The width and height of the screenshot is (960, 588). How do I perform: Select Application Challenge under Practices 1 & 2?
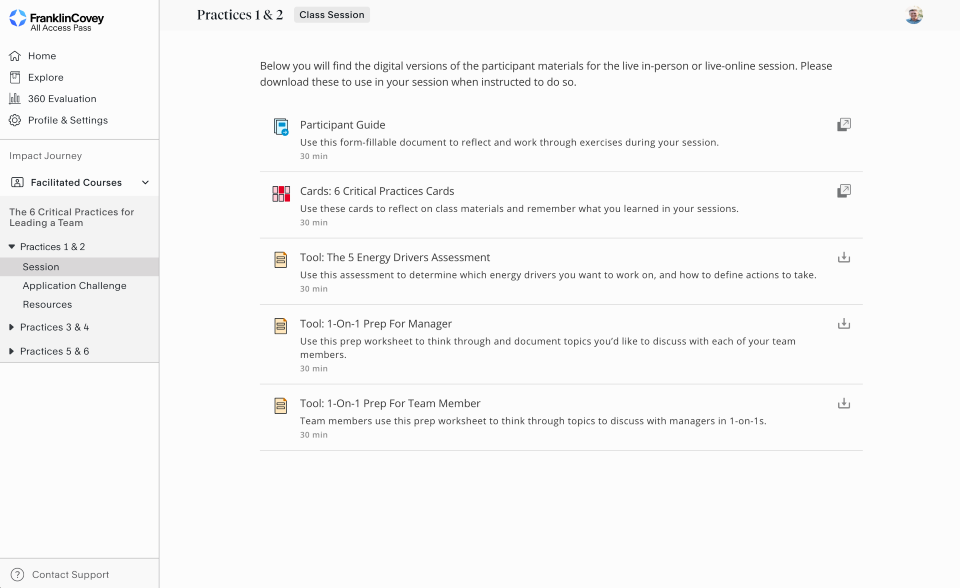tap(74, 286)
